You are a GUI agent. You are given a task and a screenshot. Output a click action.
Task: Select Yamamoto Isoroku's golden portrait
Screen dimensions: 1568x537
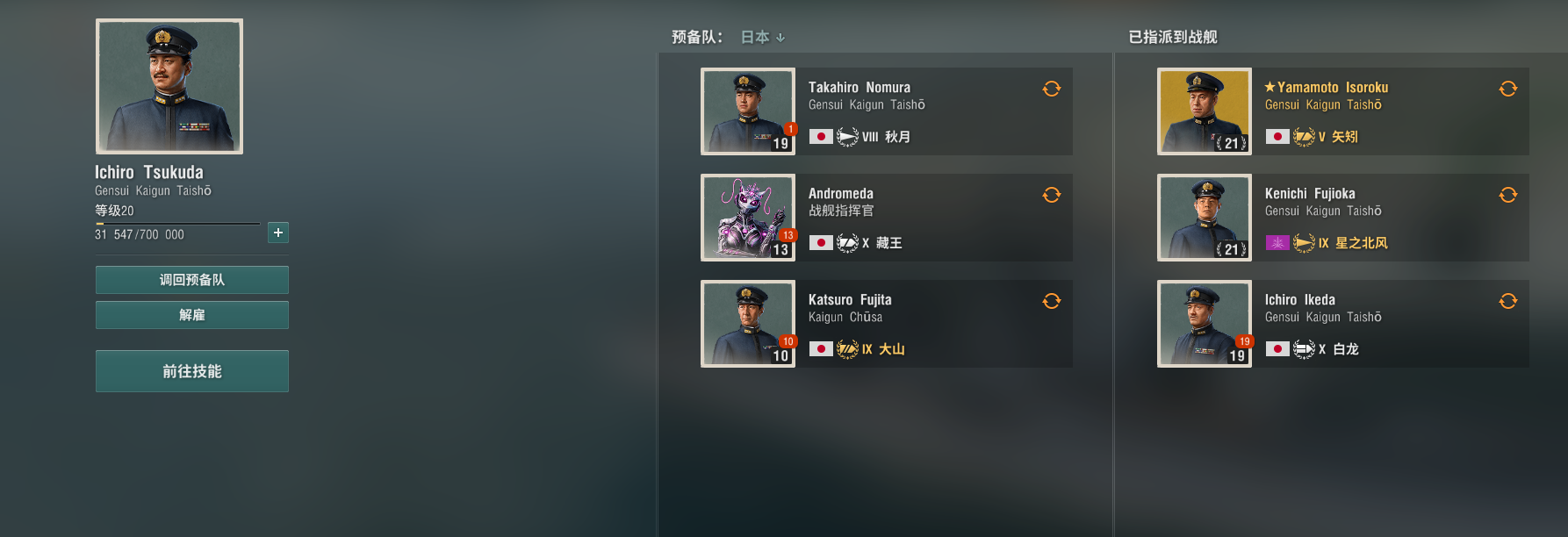[1205, 111]
